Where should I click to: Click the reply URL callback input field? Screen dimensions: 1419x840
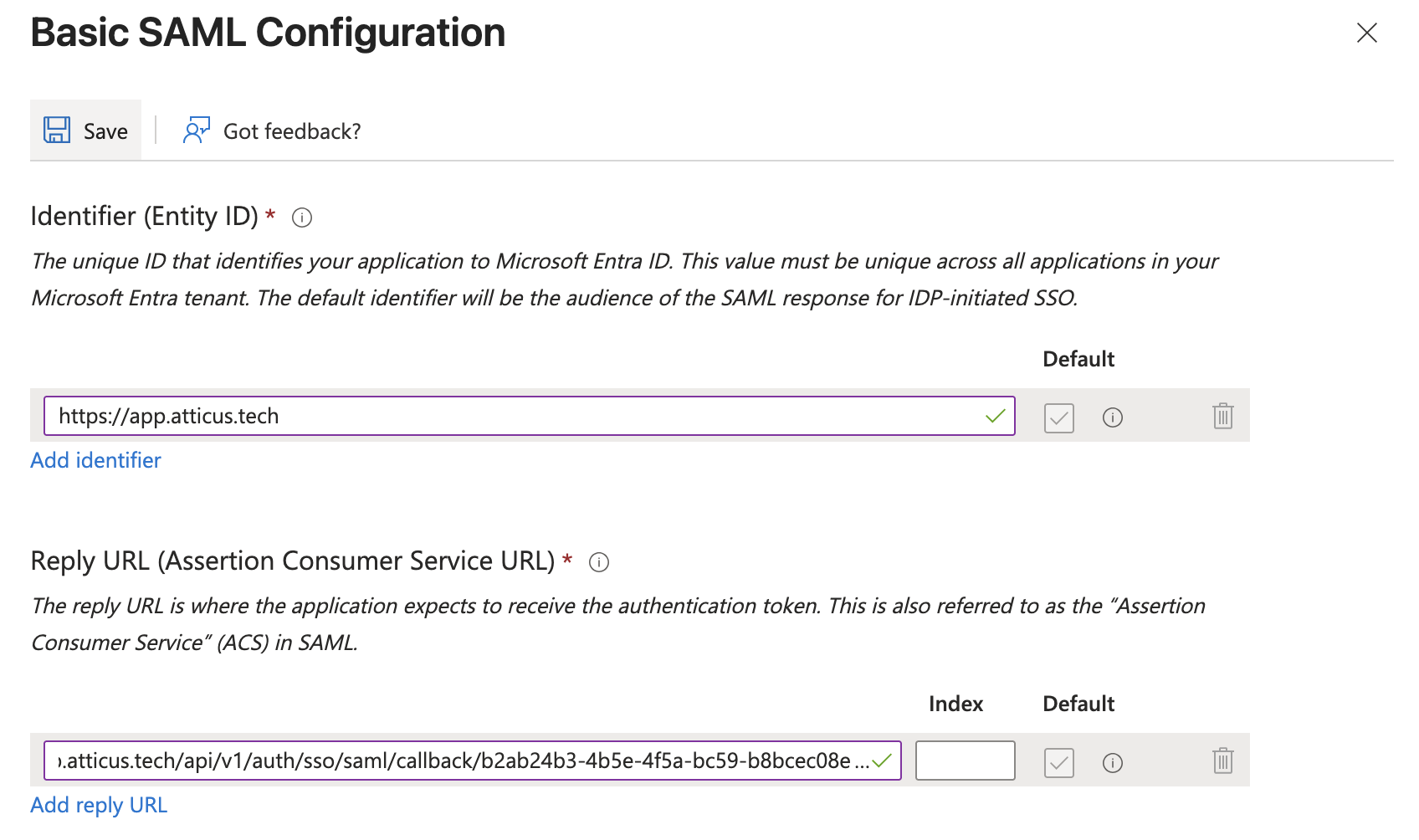[x=418, y=761]
